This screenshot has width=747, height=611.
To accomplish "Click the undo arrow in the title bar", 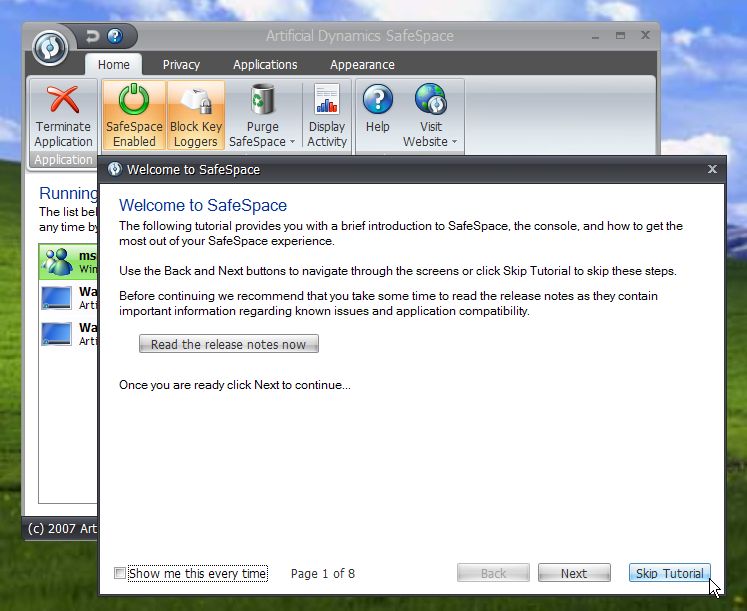I will 92,36.
